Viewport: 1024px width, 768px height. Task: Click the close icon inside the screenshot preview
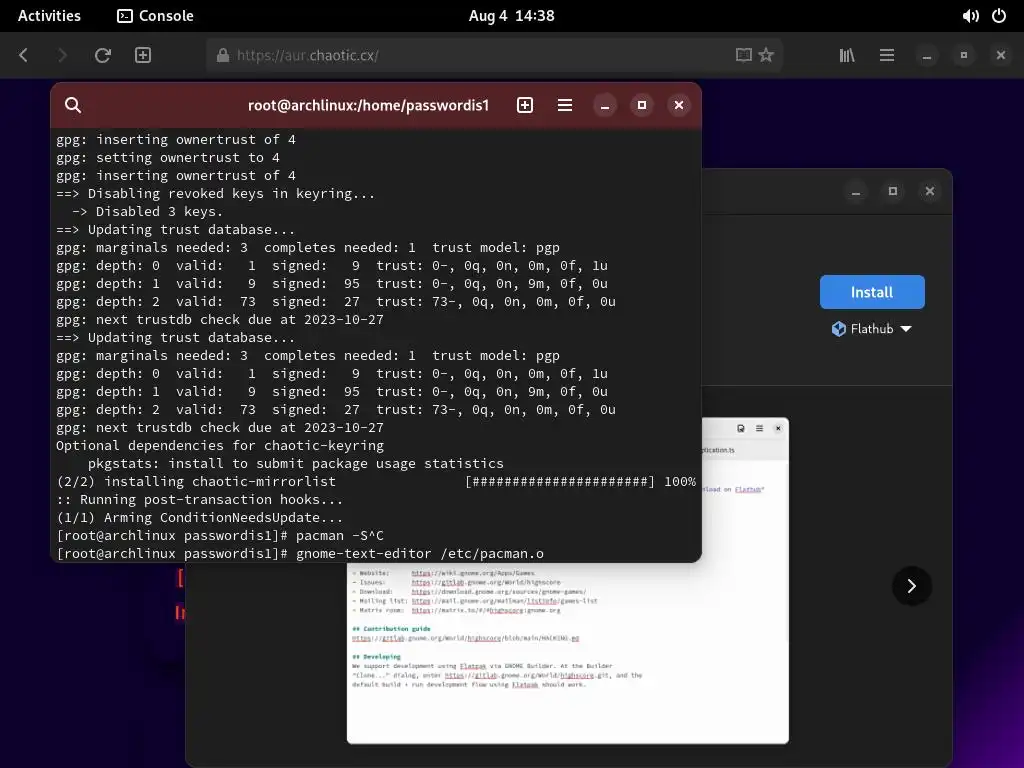(x=778, y=428)
